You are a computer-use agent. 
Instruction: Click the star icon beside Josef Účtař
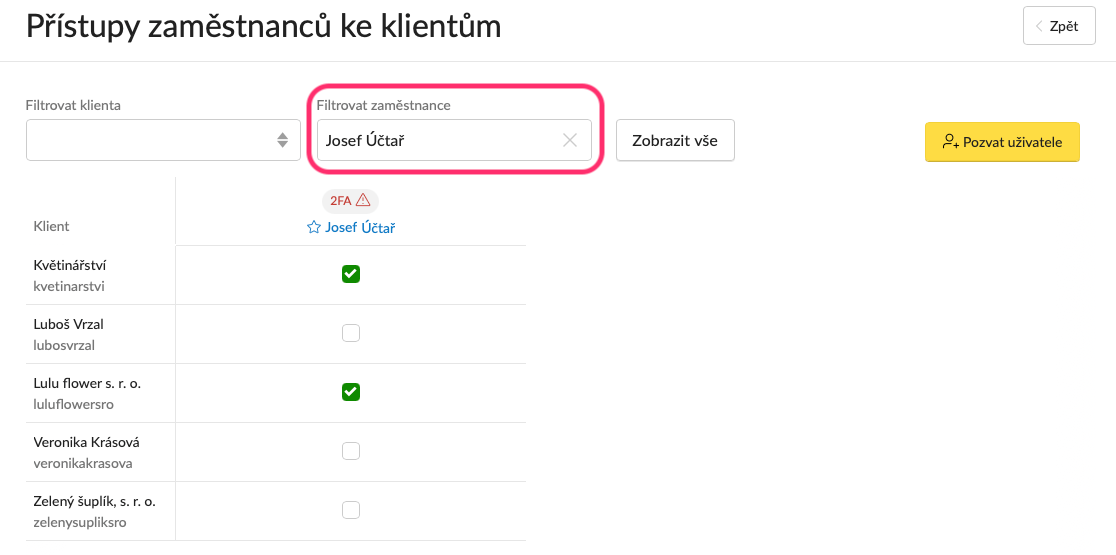313,228
